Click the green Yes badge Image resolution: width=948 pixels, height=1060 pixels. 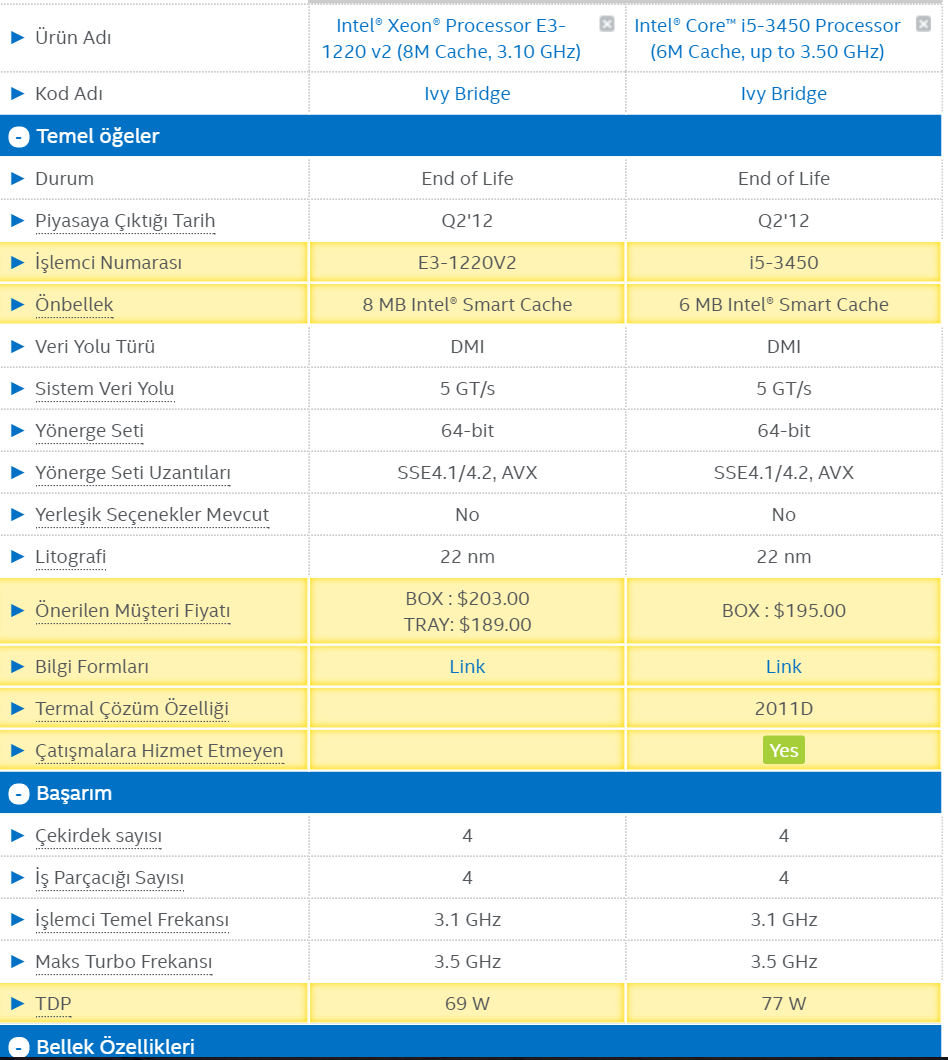tap(784, 750)
